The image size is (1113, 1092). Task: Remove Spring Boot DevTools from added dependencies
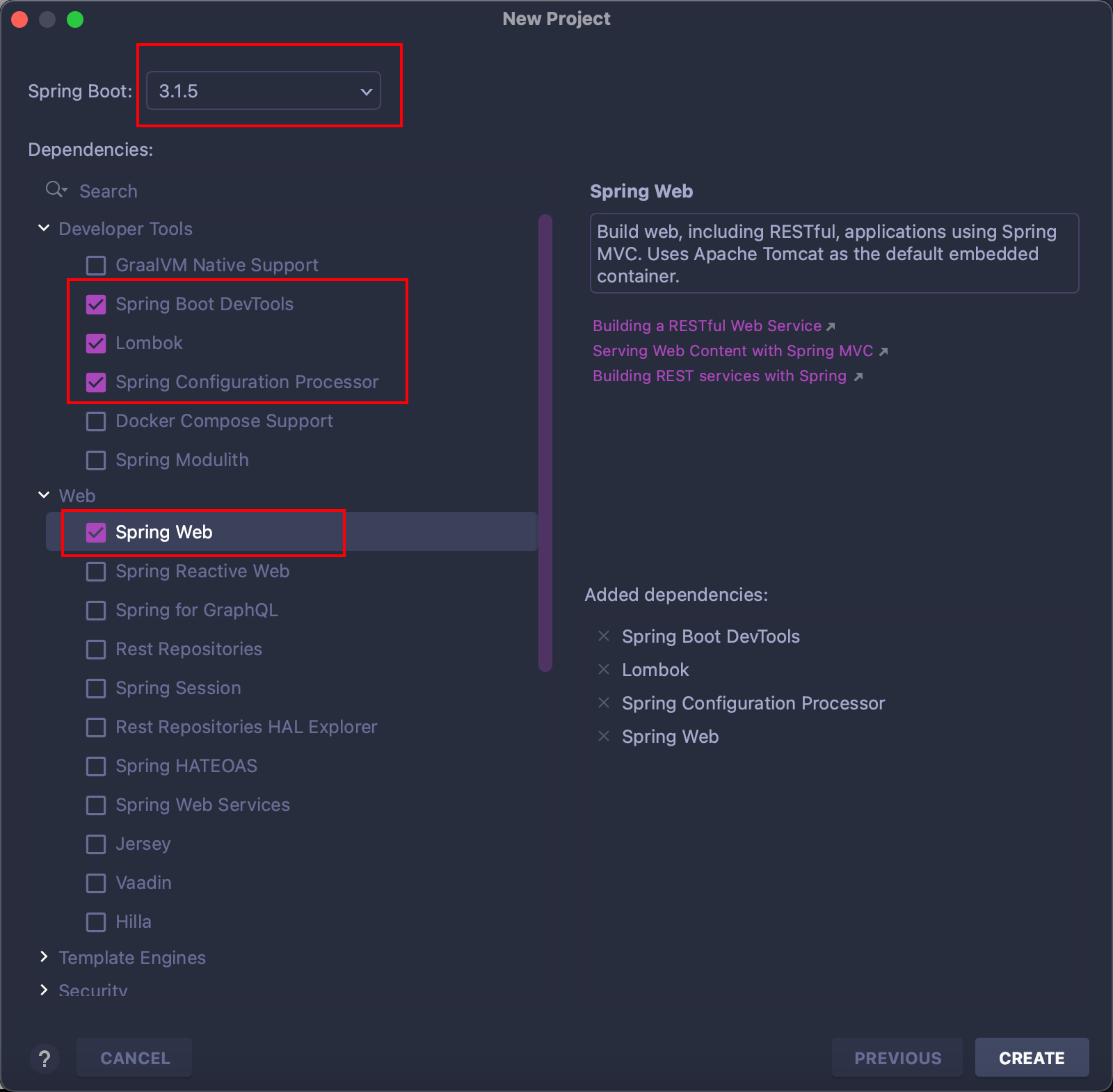click(604, 636)
